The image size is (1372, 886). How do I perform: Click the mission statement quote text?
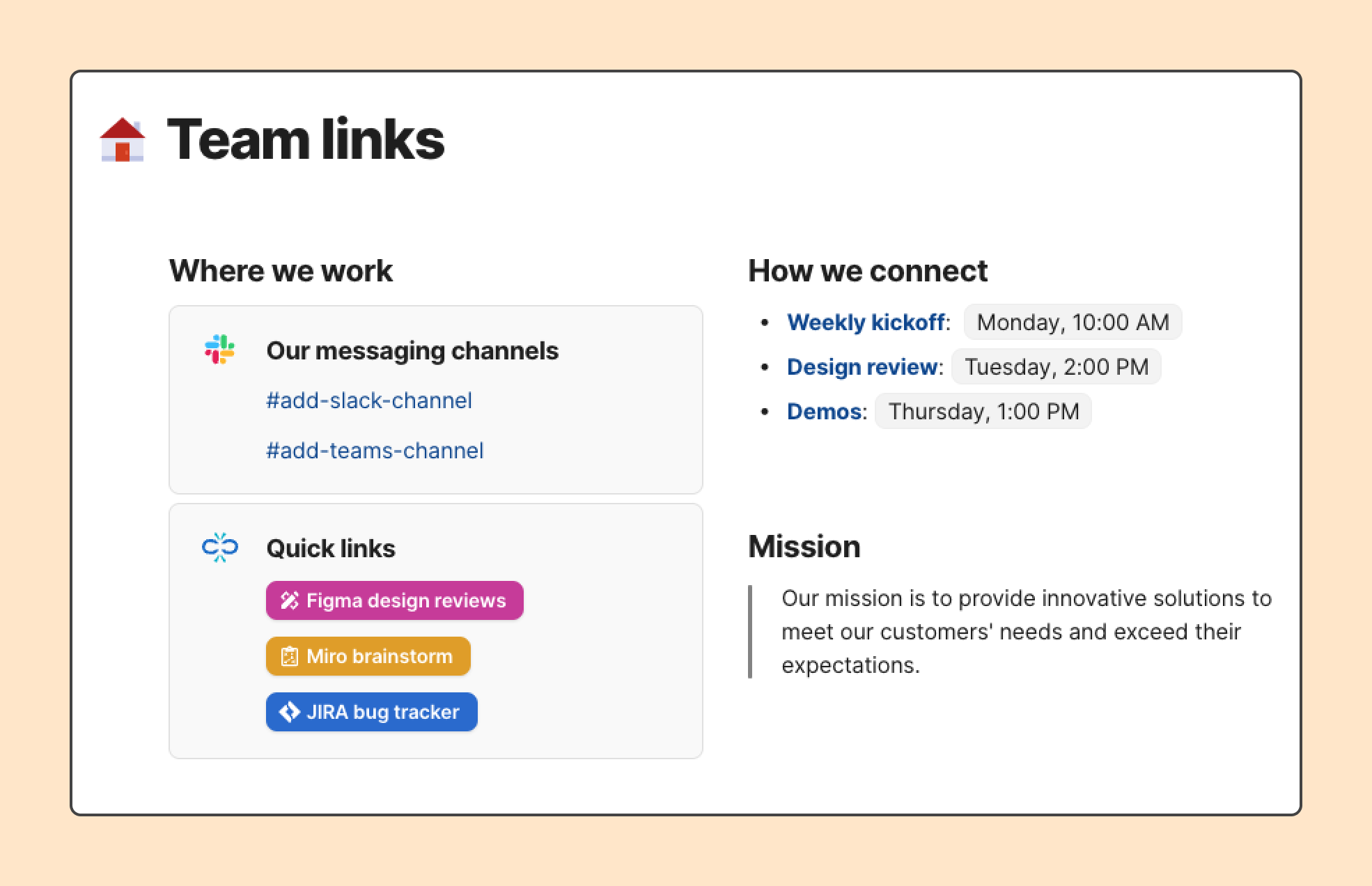tap(1025, 632)
